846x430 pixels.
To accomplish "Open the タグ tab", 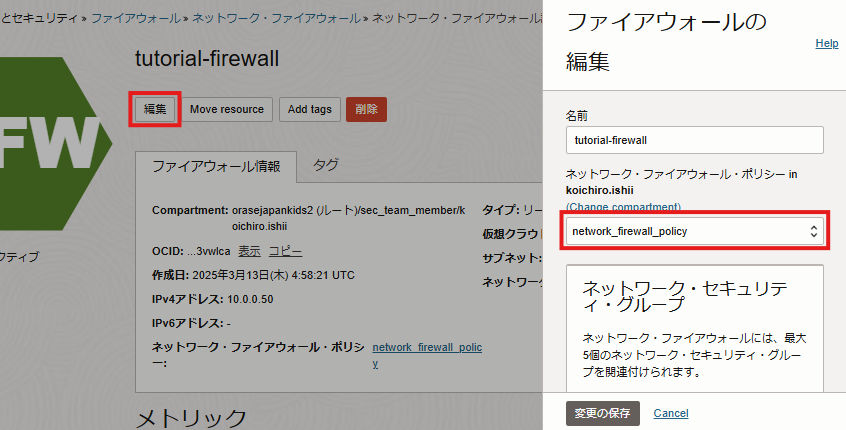I will (326, 166).
